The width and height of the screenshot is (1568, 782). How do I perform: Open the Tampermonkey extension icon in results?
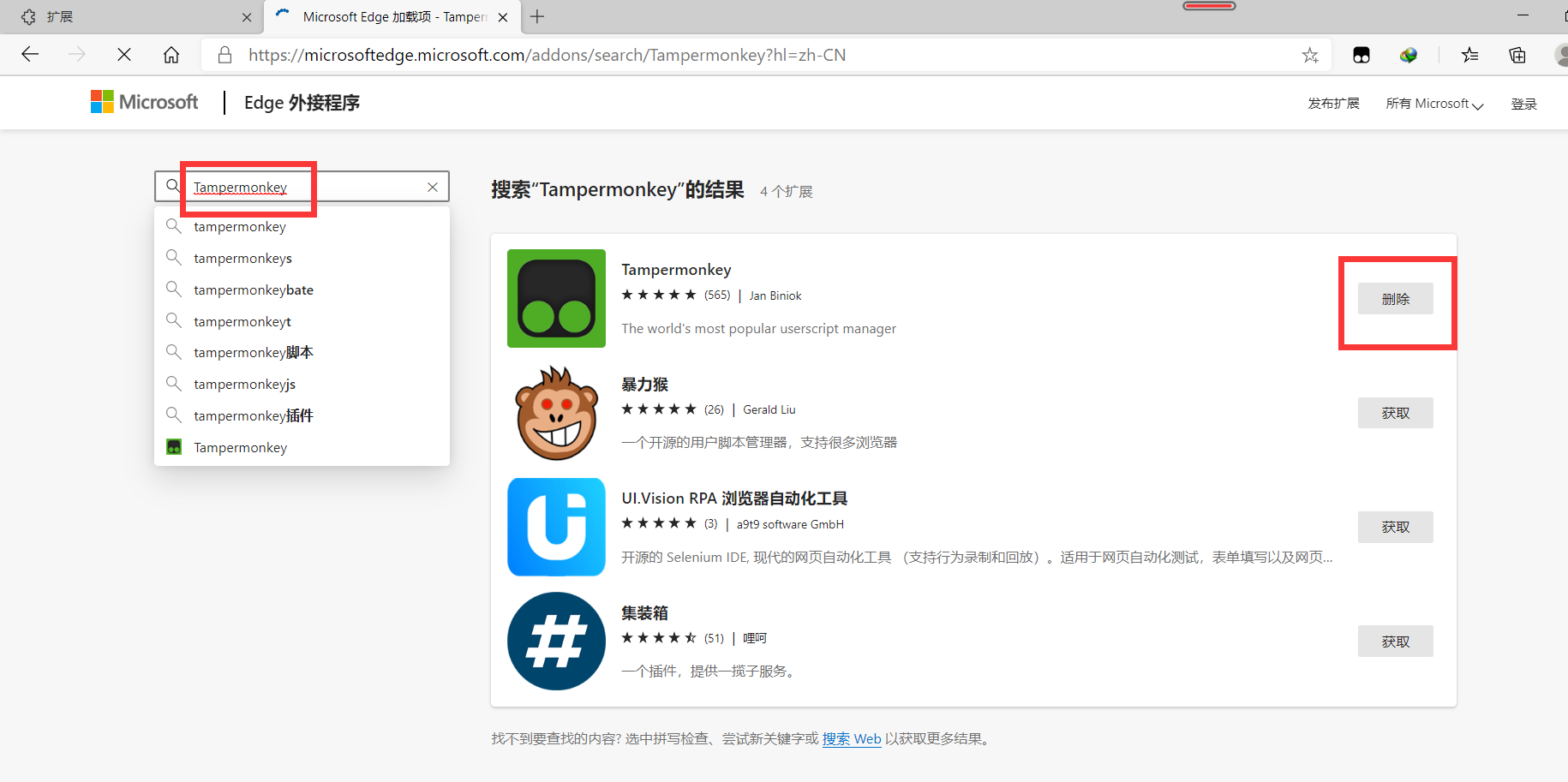(556, 298)
